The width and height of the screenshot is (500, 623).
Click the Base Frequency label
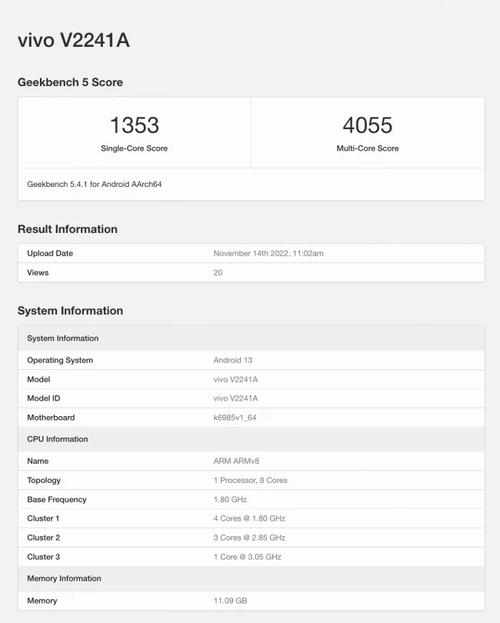coord(57,499)
